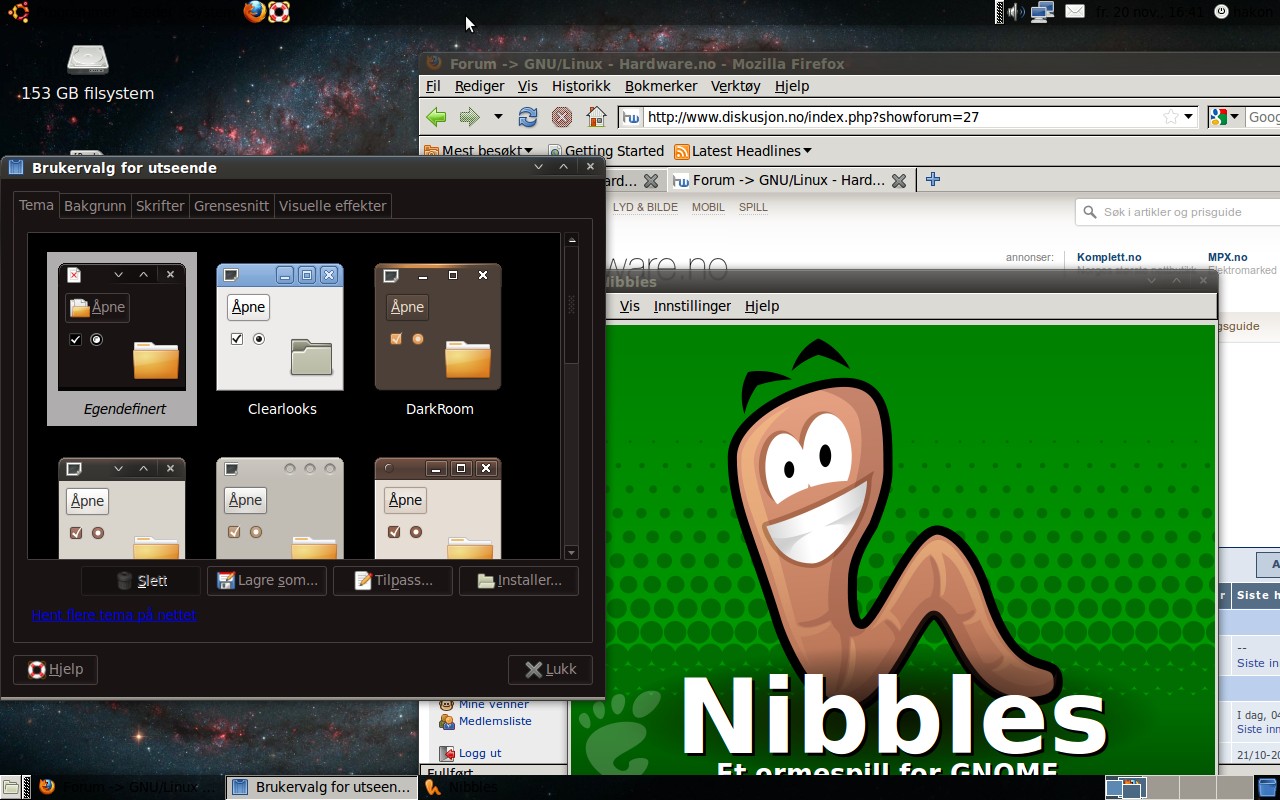Image resolution: width=1280 pixels, height=800 pixels.
Task: Expand the URL bar history dropdown arrow
Action: [x=1189, y=117]
